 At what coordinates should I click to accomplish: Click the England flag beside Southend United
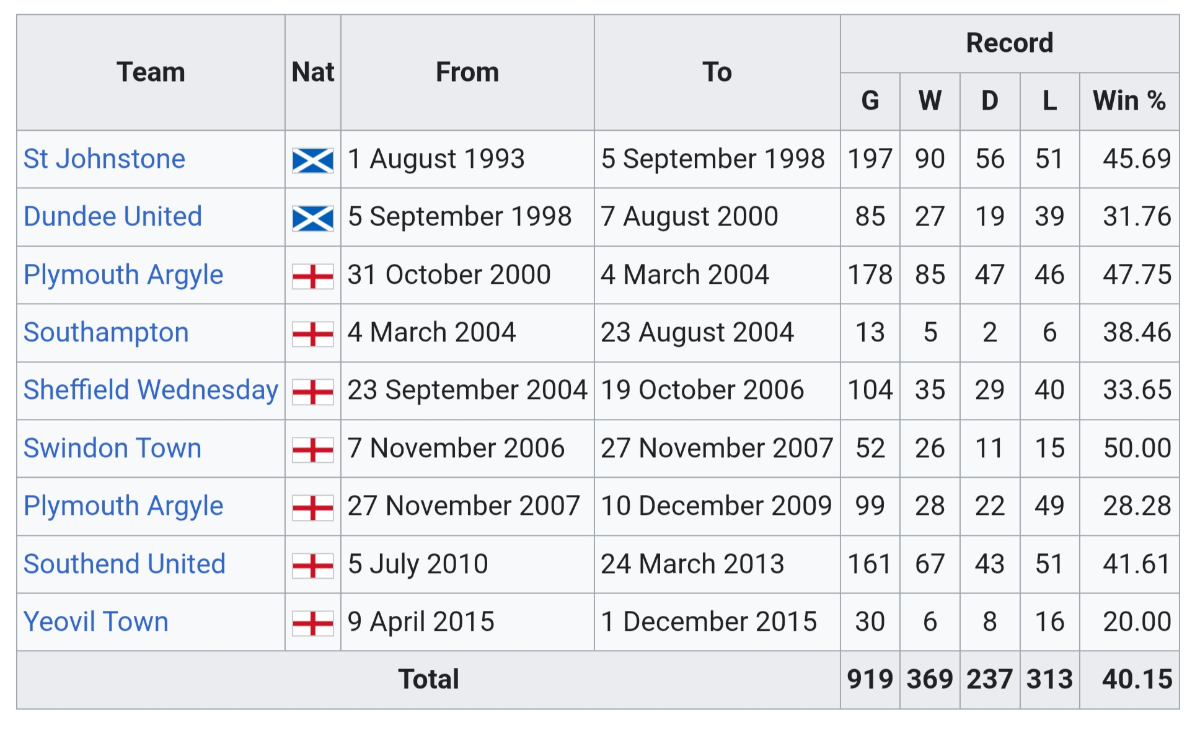coord(313,565)
